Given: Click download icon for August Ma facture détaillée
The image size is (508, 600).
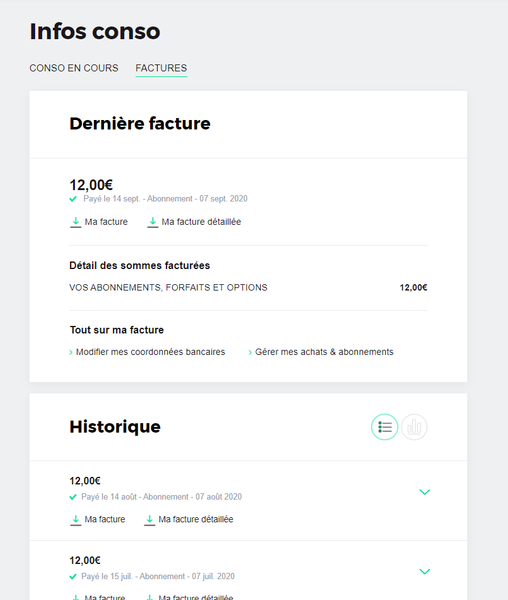Looking at the screenshot, I should (150, 520).
